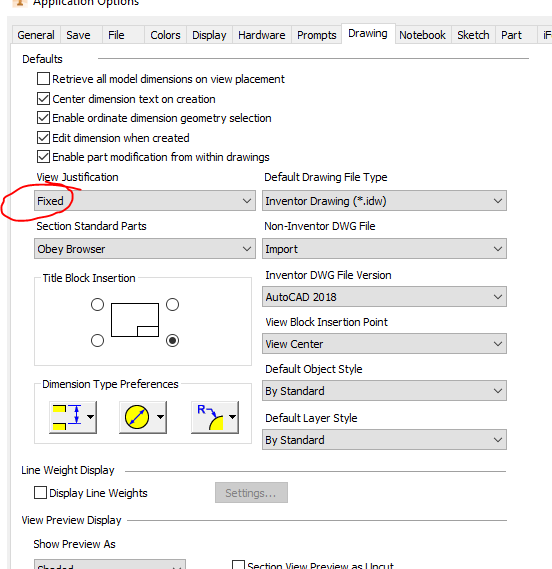Open the diameter dimension type preference button
Screen dimensions: 552x569
click(143, 417)
